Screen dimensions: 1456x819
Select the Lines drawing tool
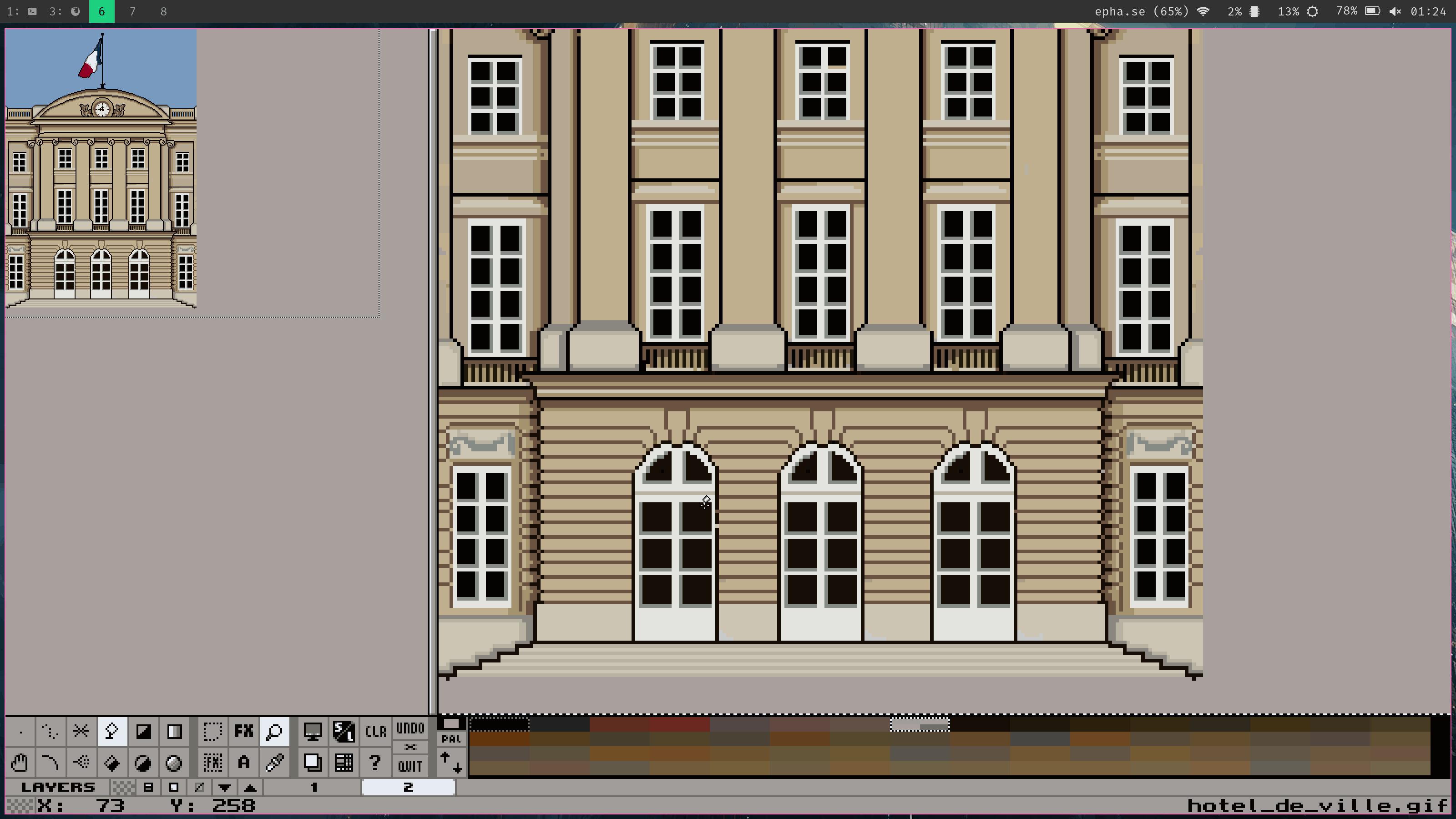[81, 731]
